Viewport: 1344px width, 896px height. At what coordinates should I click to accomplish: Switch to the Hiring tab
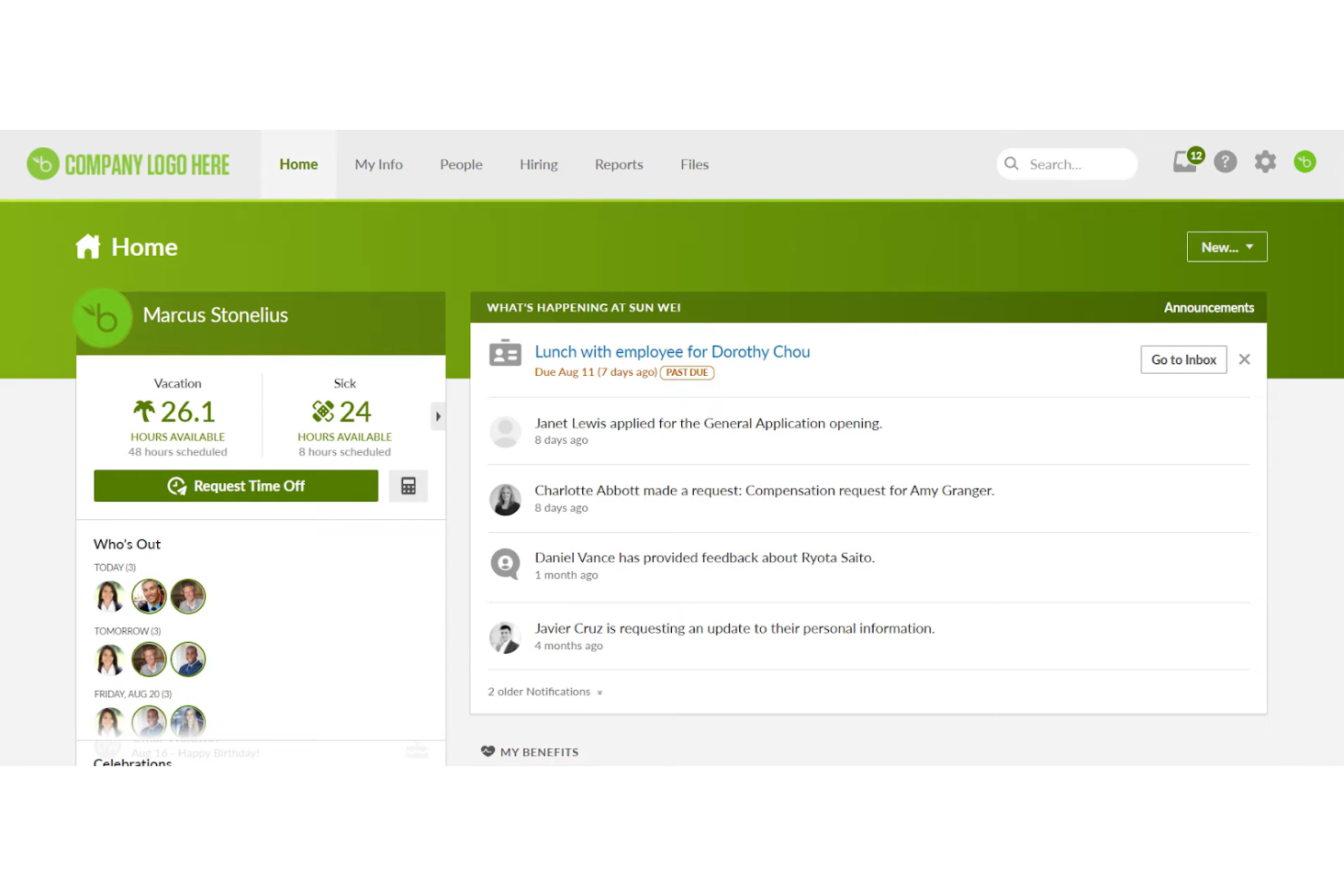coord(539,164)
